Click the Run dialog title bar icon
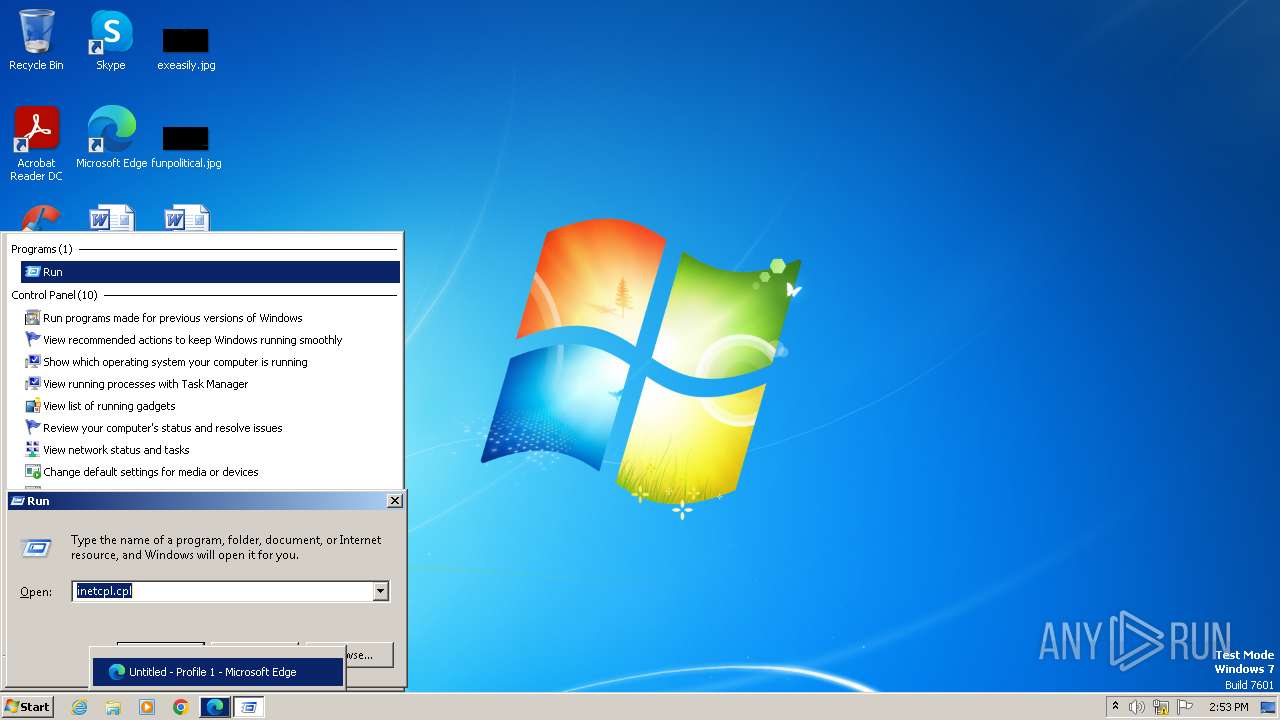The image size is (1280, 720). (x=17, y=501)
